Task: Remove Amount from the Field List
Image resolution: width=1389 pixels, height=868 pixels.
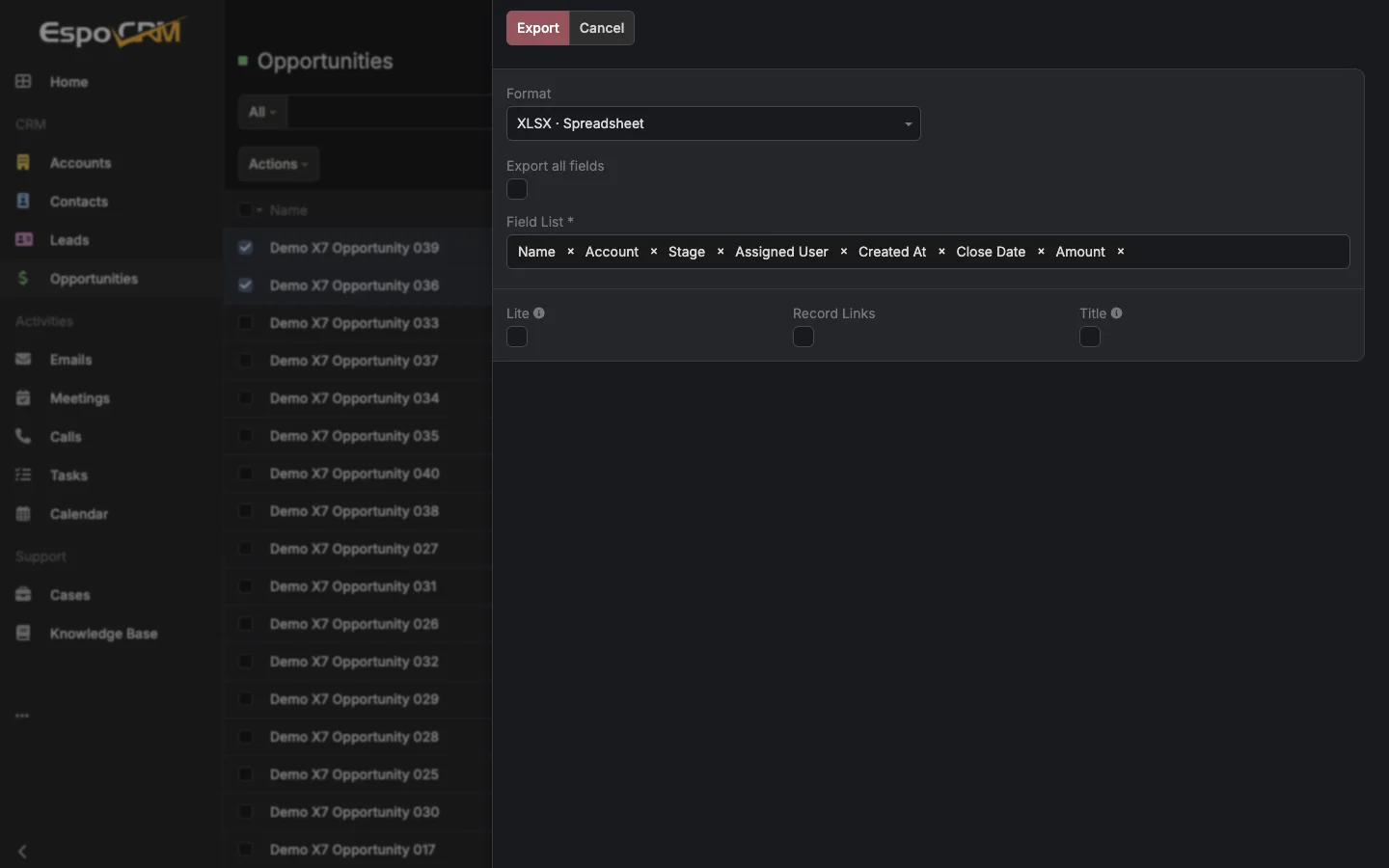Action: (x=1121, y=252)
